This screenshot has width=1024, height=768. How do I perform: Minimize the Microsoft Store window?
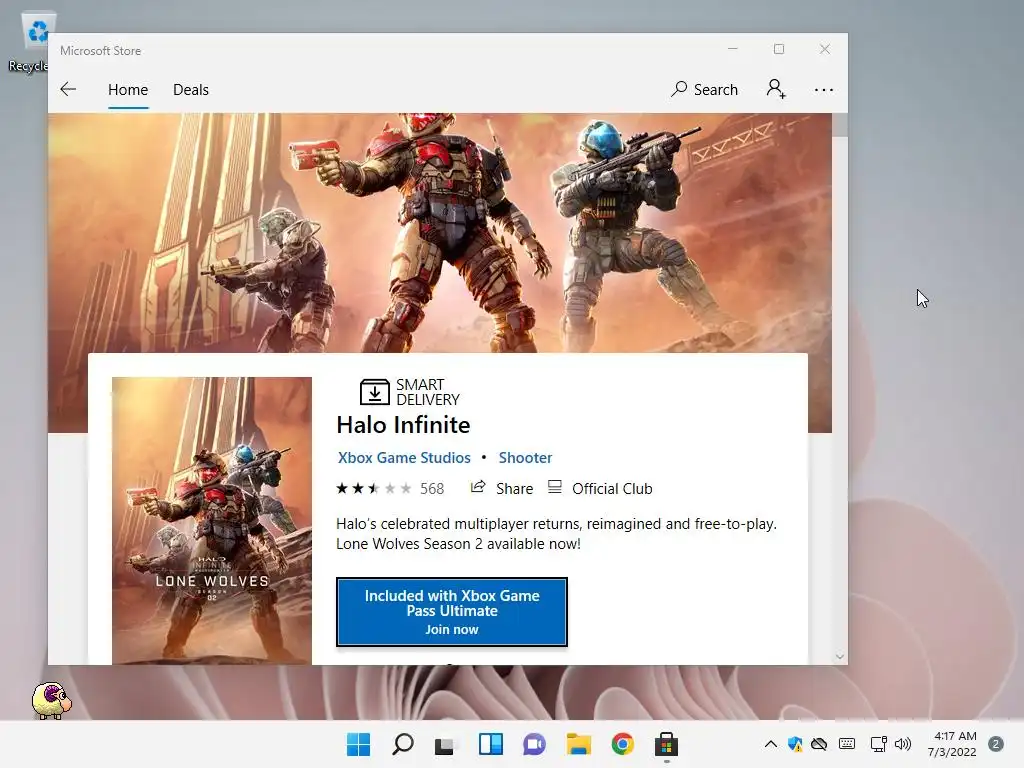tap(733, 49)
